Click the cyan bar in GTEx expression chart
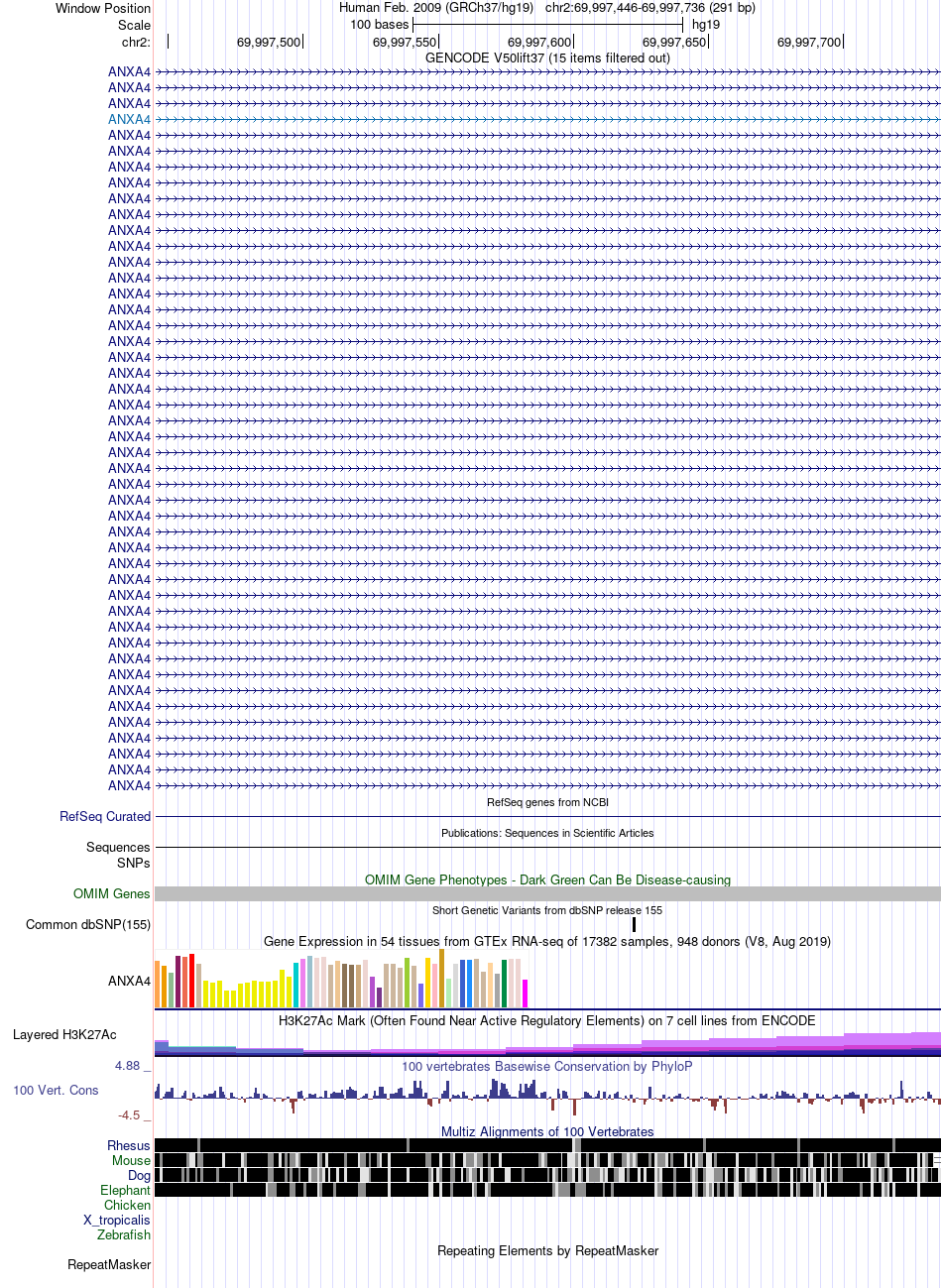Screen dimensions: 942x1288 (x=295, y=985)
